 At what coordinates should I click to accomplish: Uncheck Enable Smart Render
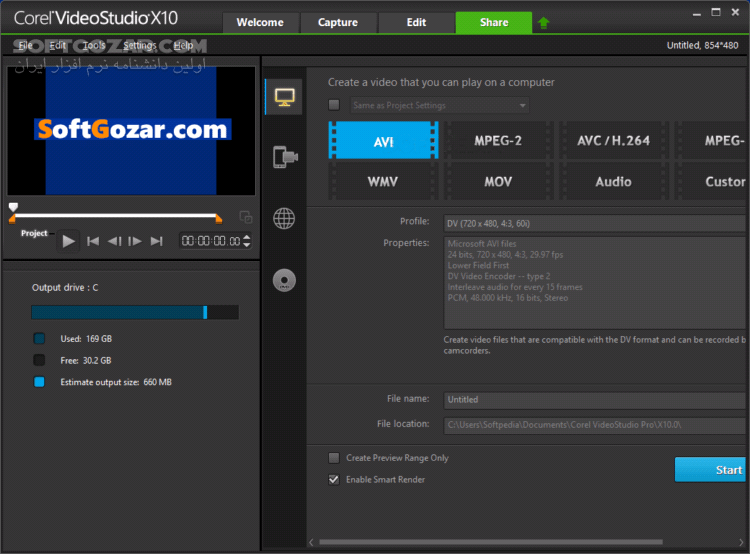334,479
